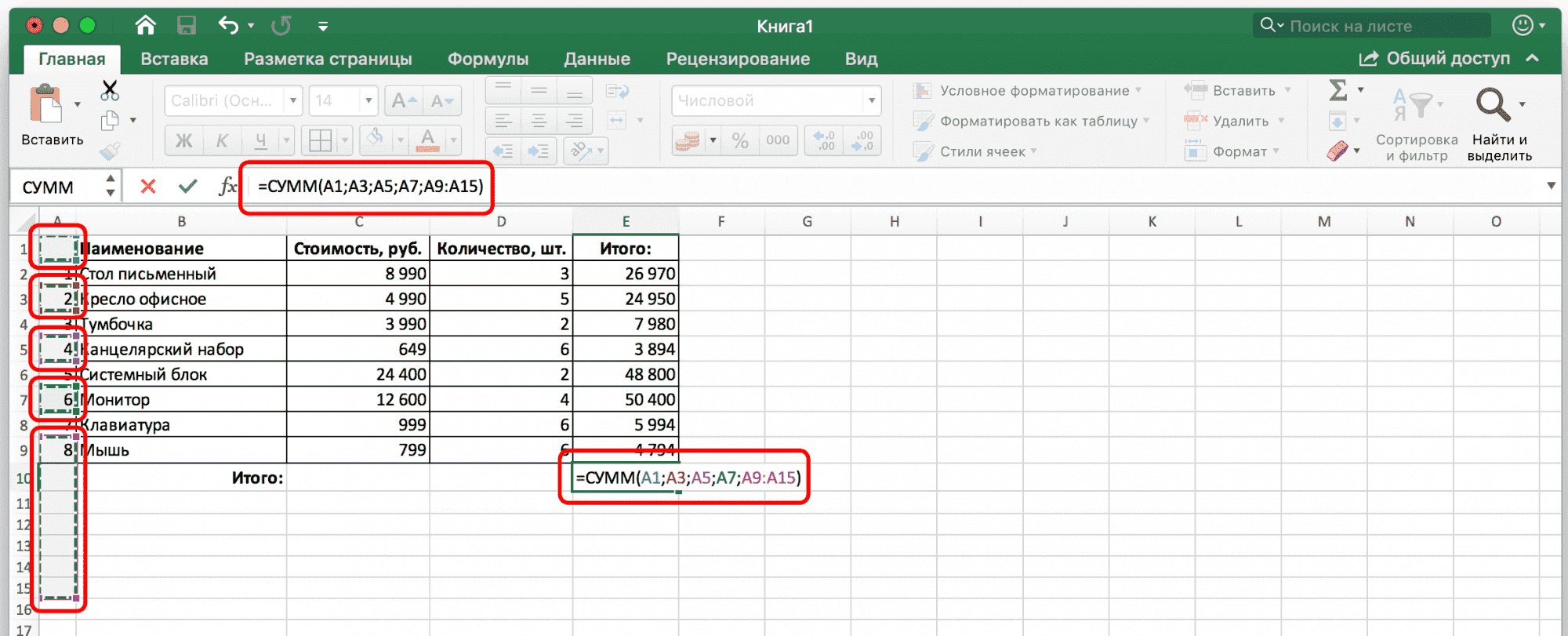Image resolution: width=1568 pixels, height=636 pixels.
Task: Click the currency coins format icon
Action: pos(688,140)
